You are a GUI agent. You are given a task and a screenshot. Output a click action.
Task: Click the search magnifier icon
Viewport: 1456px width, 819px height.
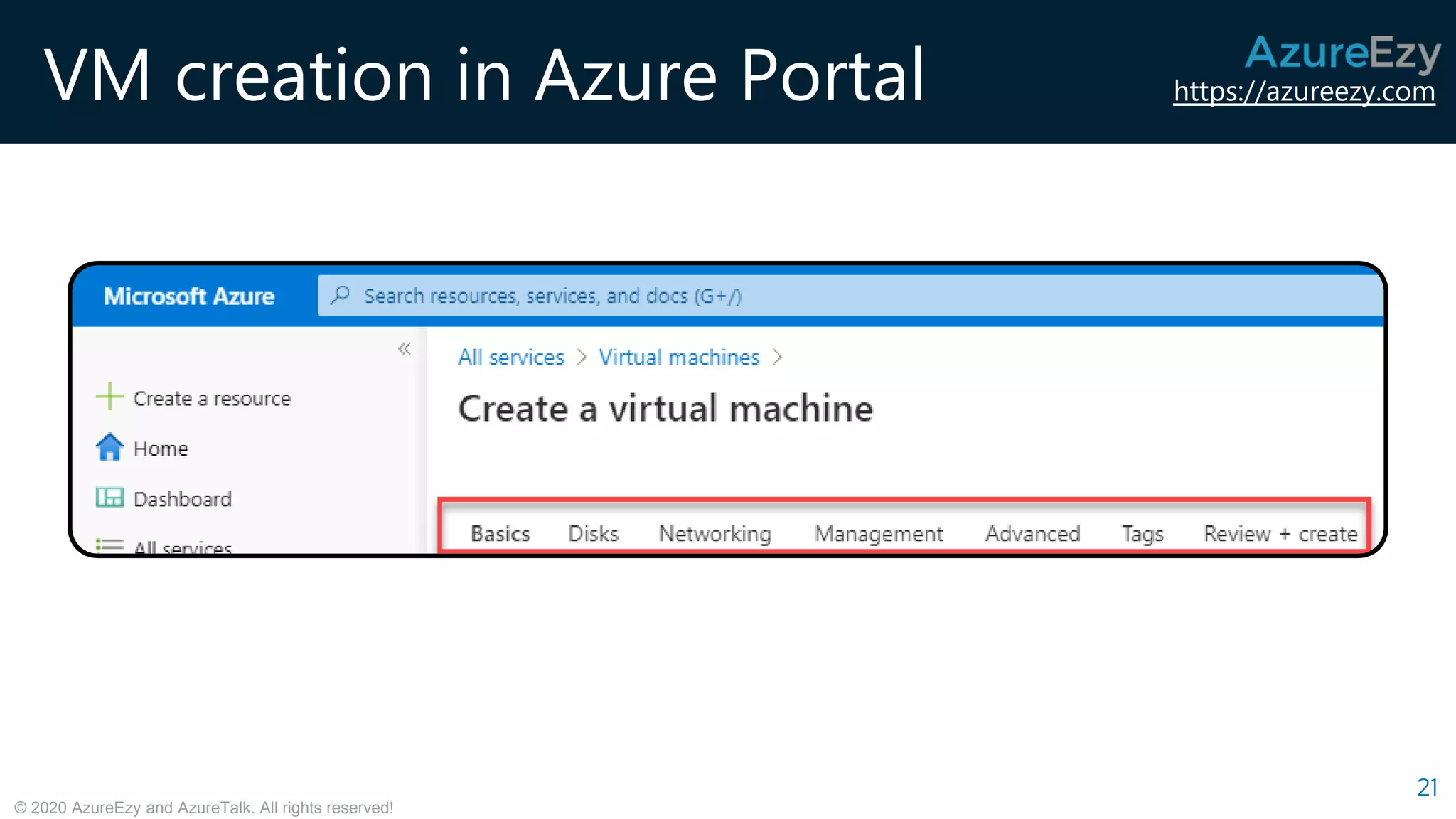coord(341,294)
